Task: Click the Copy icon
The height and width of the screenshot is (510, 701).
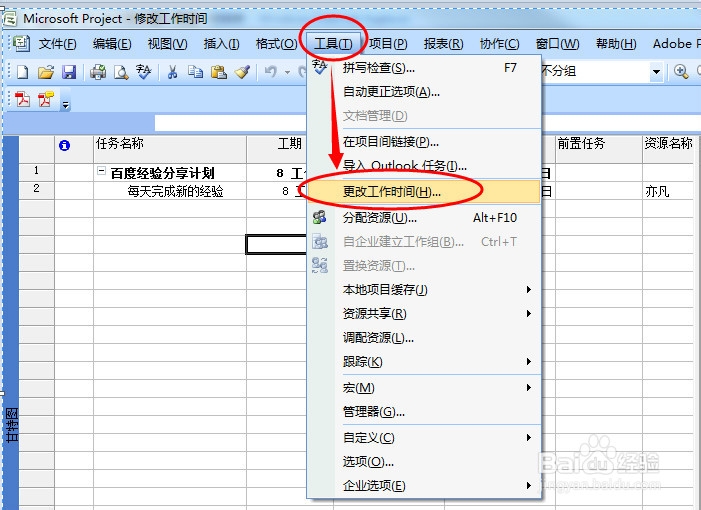Action: click(x=195, y=72)
